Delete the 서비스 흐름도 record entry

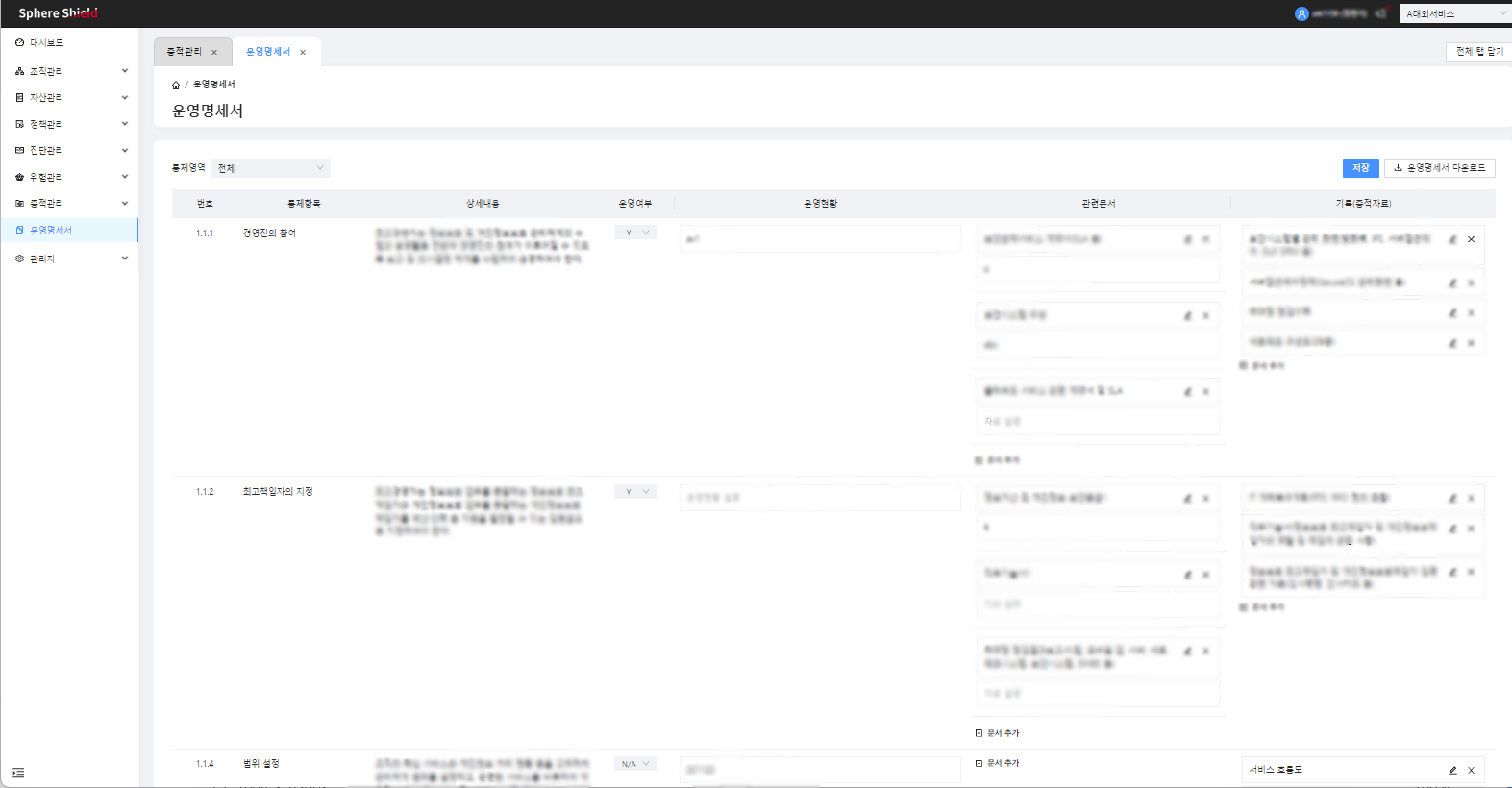point(1471,770)
